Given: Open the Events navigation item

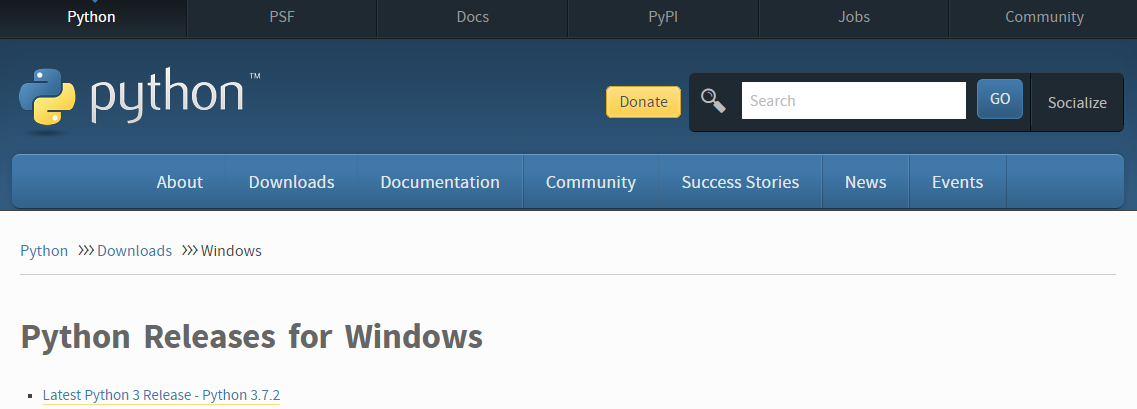Looking at the screenshot, I should 958,182.
